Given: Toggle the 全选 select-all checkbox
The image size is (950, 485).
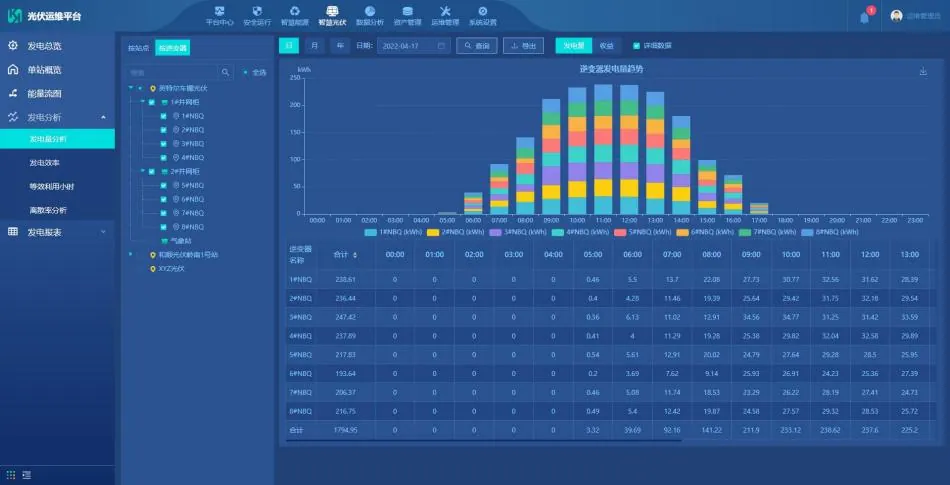Looking at the screenshot, I should pos(245,73).
